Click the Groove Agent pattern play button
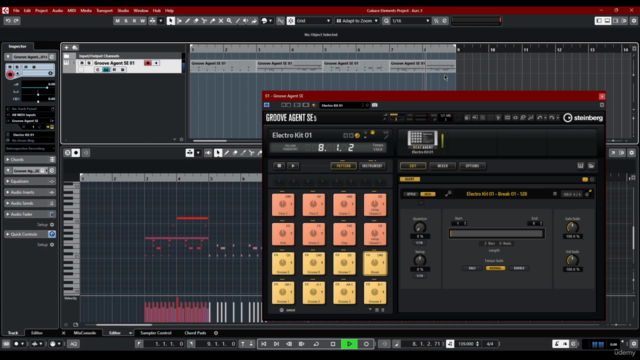The image size is (640, 360). pyautogui.click(x=293, y=166)
